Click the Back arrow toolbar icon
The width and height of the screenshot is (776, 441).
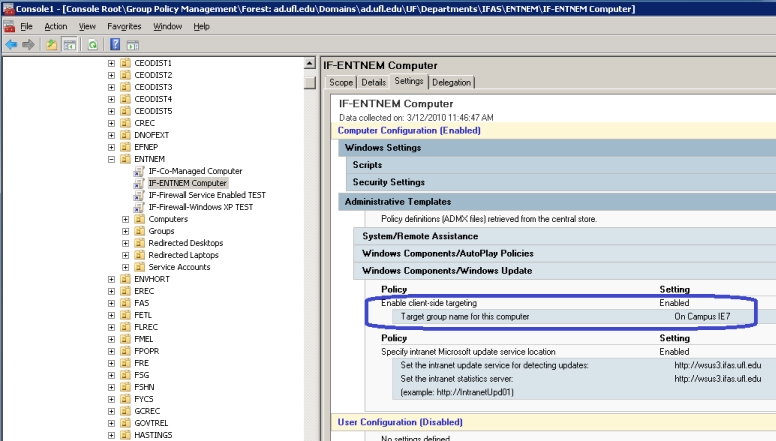pos(11,45)
